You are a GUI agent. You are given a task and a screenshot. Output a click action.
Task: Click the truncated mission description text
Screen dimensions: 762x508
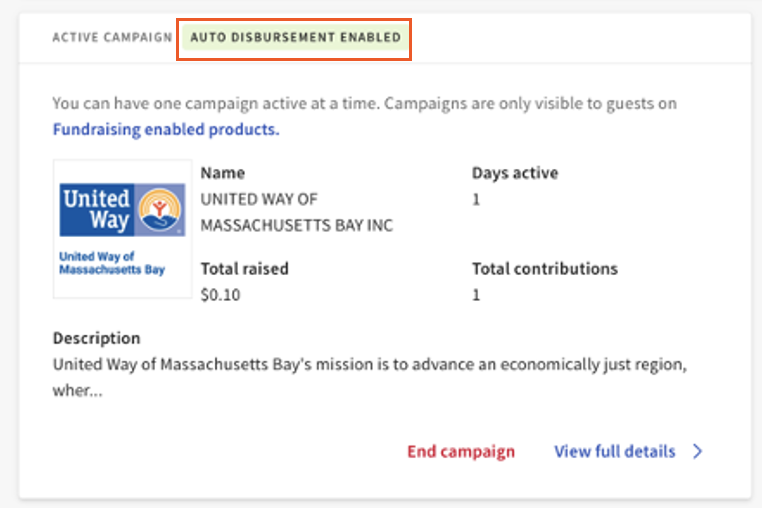coord(369,364)
